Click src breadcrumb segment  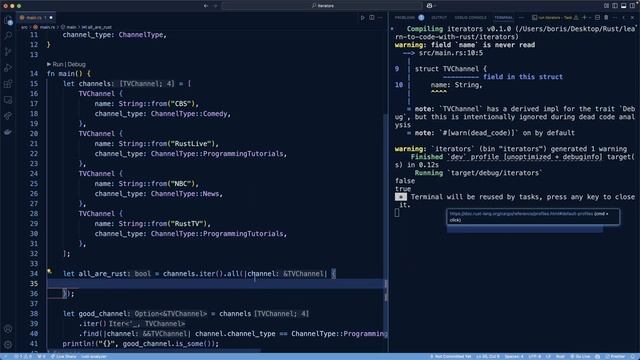pyautogui.click(x=24, y=27)
